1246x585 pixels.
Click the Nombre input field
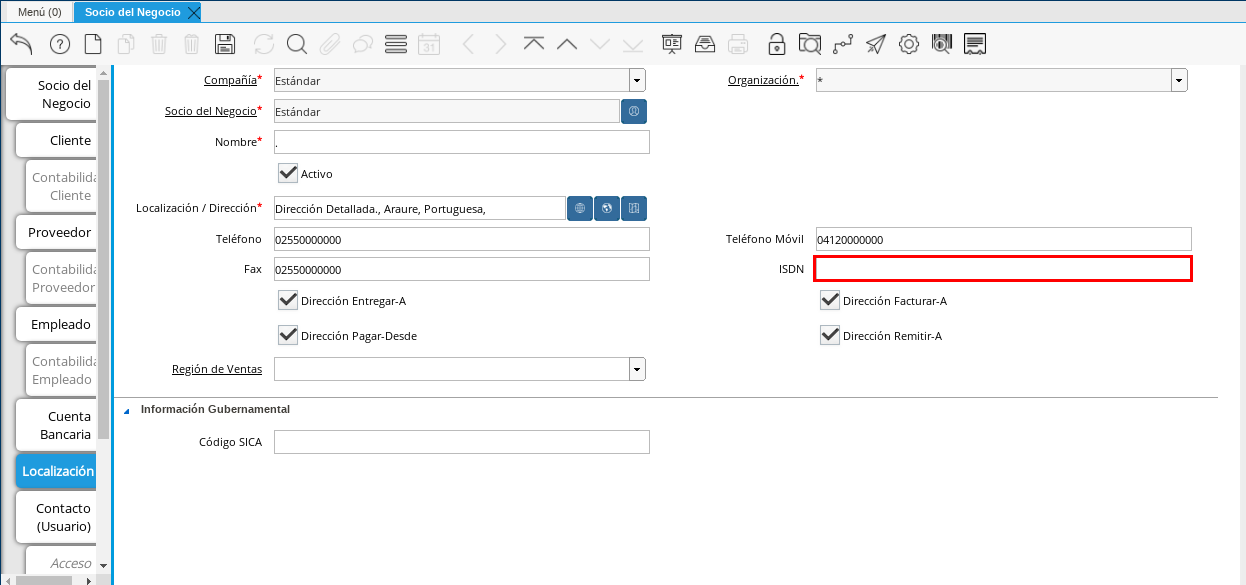click(x=462, y=142)
